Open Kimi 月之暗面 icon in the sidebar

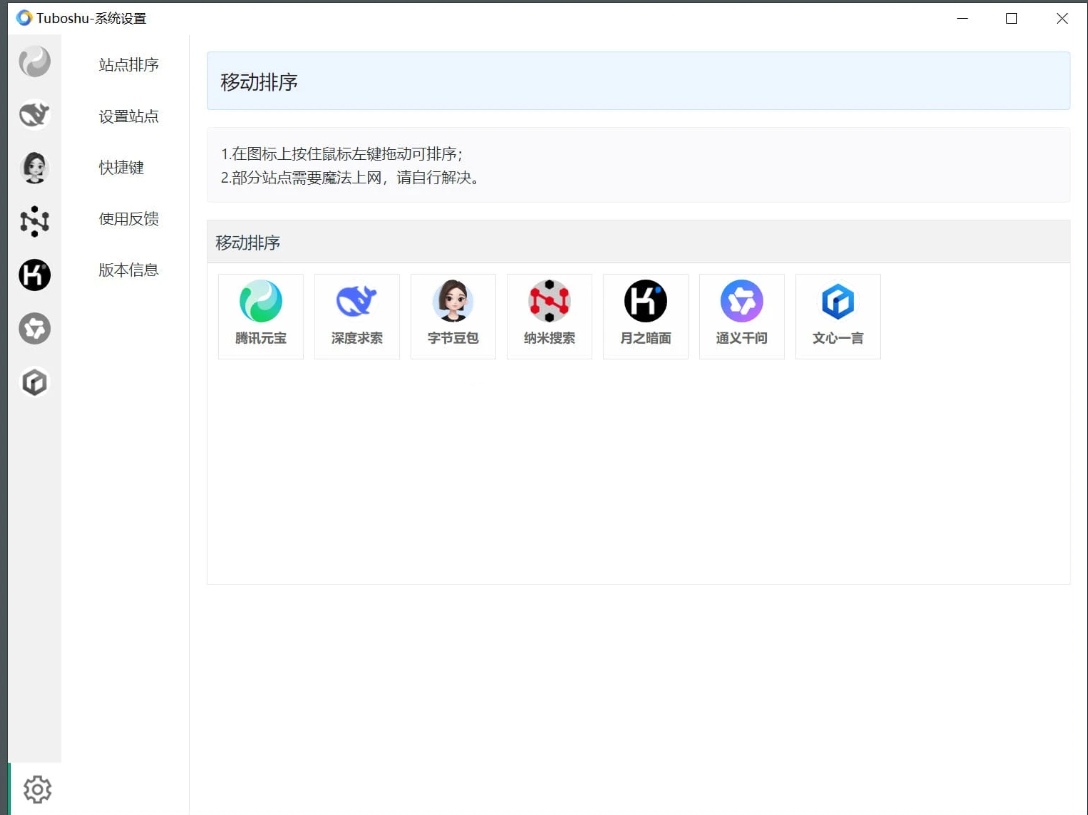(35, 275)
